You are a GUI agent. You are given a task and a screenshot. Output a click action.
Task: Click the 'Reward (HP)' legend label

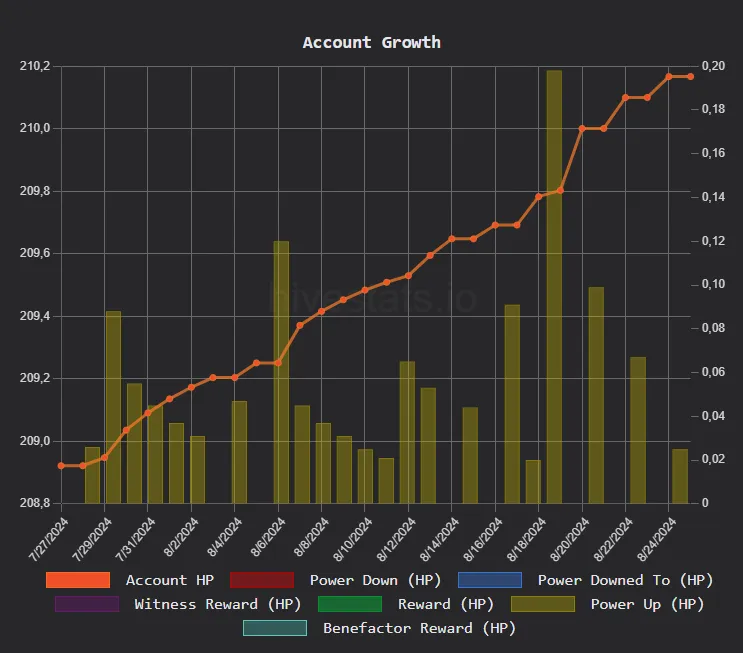[445, 604]
